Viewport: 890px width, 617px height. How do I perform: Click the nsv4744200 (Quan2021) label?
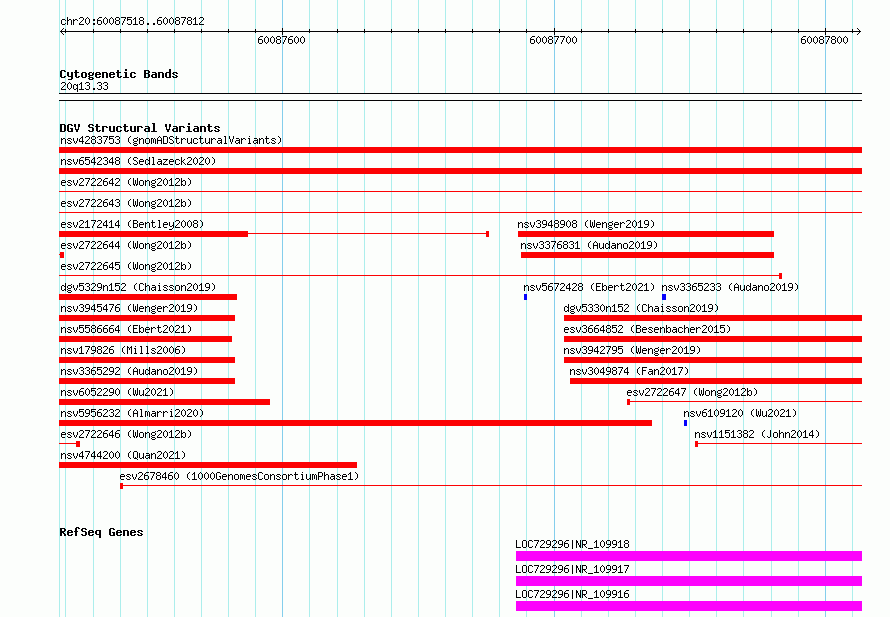123,455
